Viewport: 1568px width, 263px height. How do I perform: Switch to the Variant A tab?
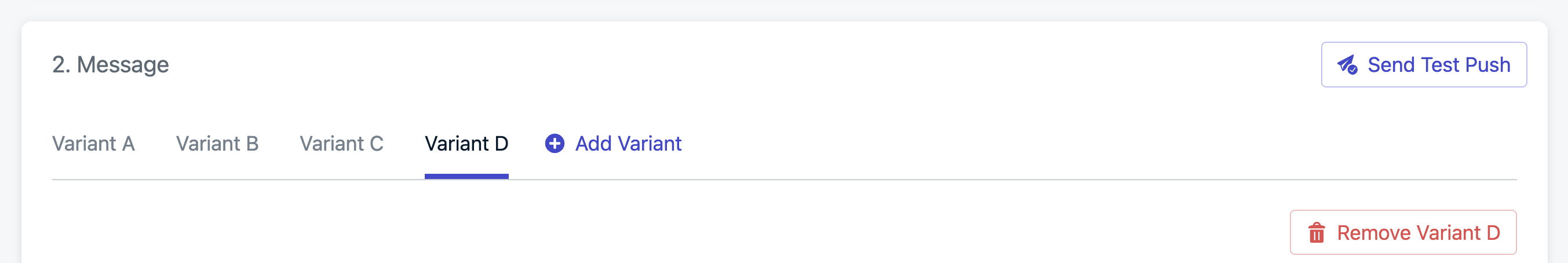93,144
